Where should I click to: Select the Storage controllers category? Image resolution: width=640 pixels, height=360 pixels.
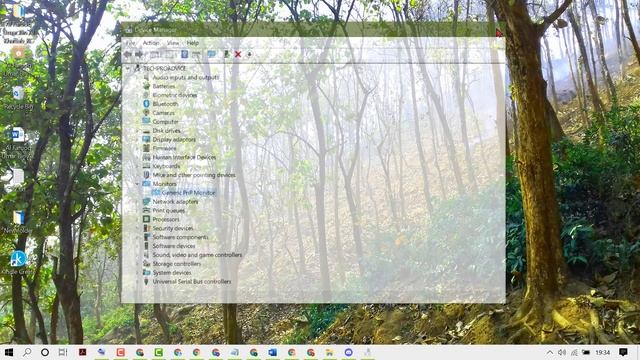(x=177, y=264)
